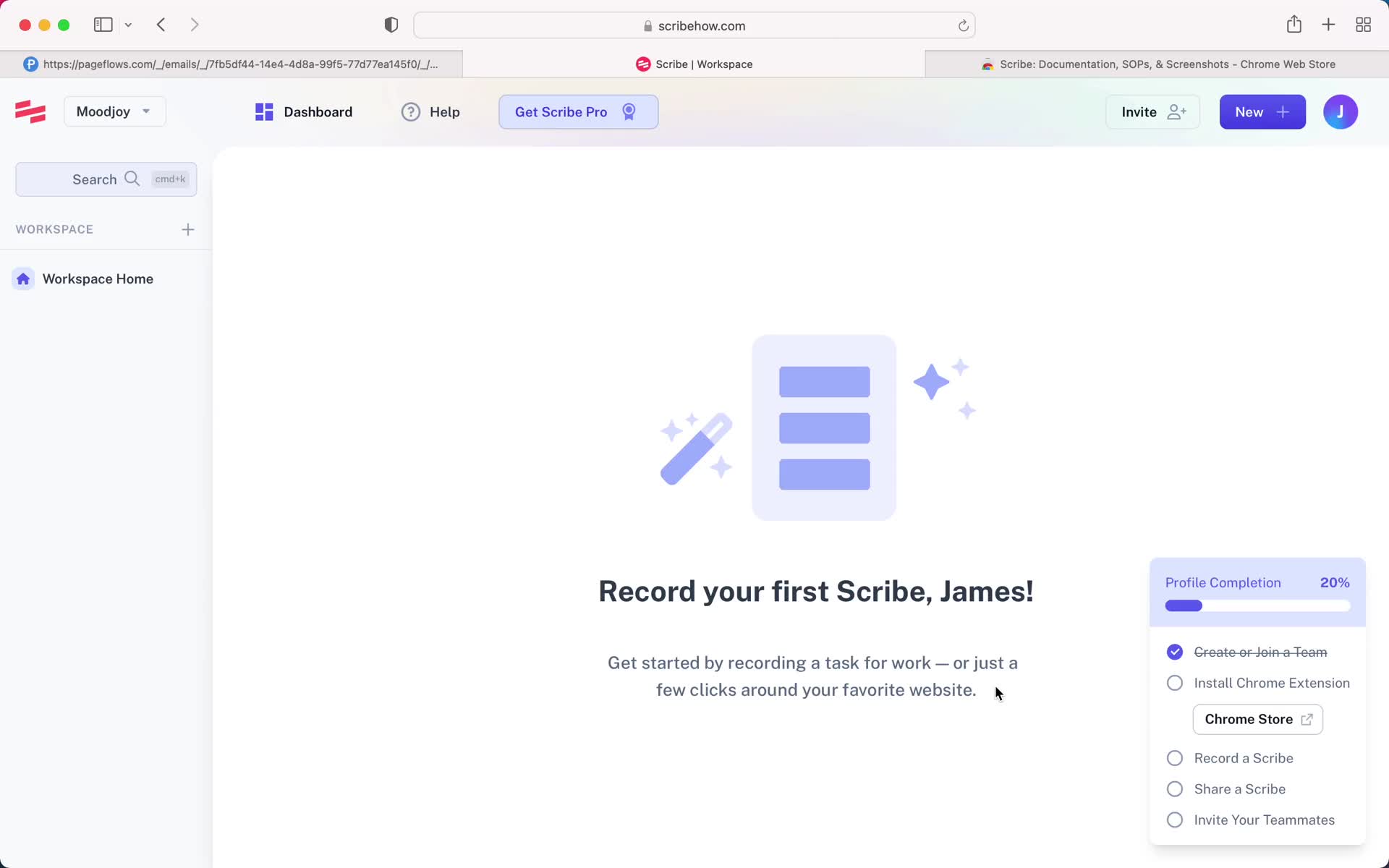
Task: Click the Chrome Store link
Action: [x=1257, y=719]
